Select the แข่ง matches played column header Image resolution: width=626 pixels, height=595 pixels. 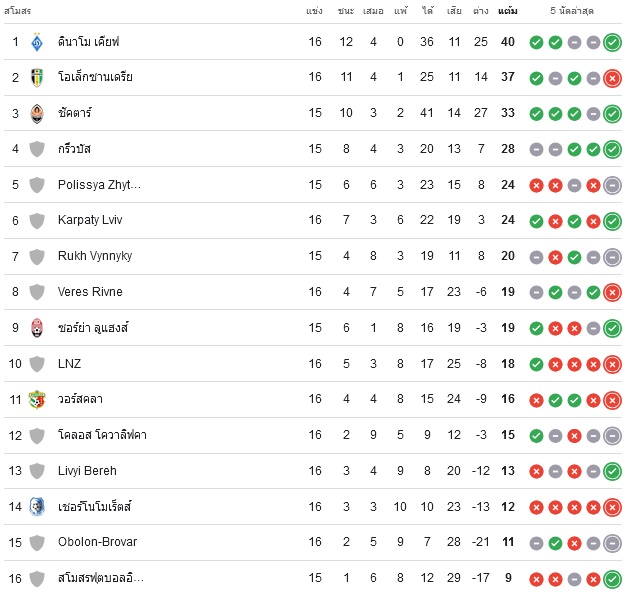pyautogui.click(x=314, y=11)
